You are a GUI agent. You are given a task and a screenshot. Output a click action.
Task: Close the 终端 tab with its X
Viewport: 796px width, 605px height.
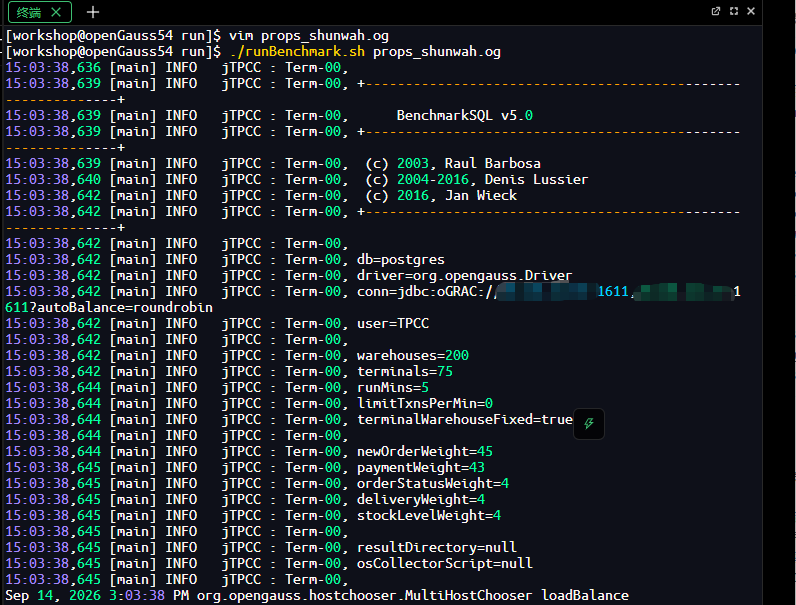[56, 12]
